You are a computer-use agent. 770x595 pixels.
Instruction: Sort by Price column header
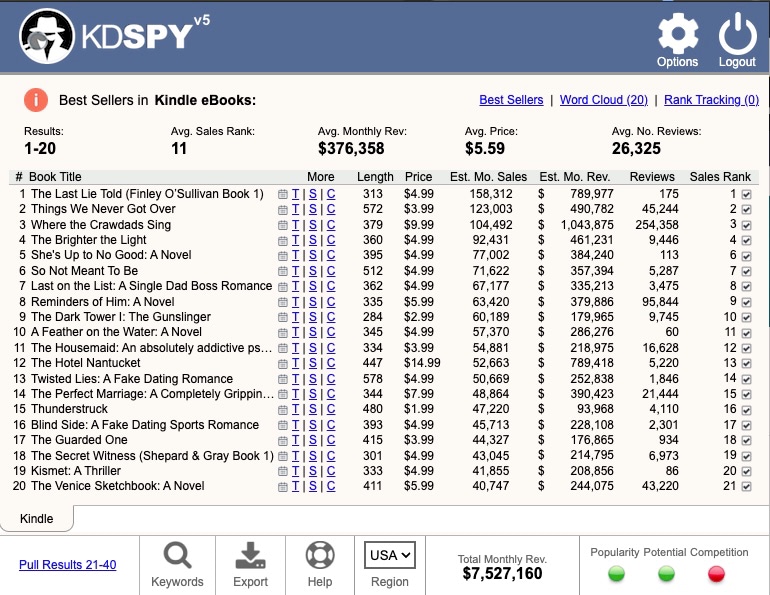click(418, 177)
